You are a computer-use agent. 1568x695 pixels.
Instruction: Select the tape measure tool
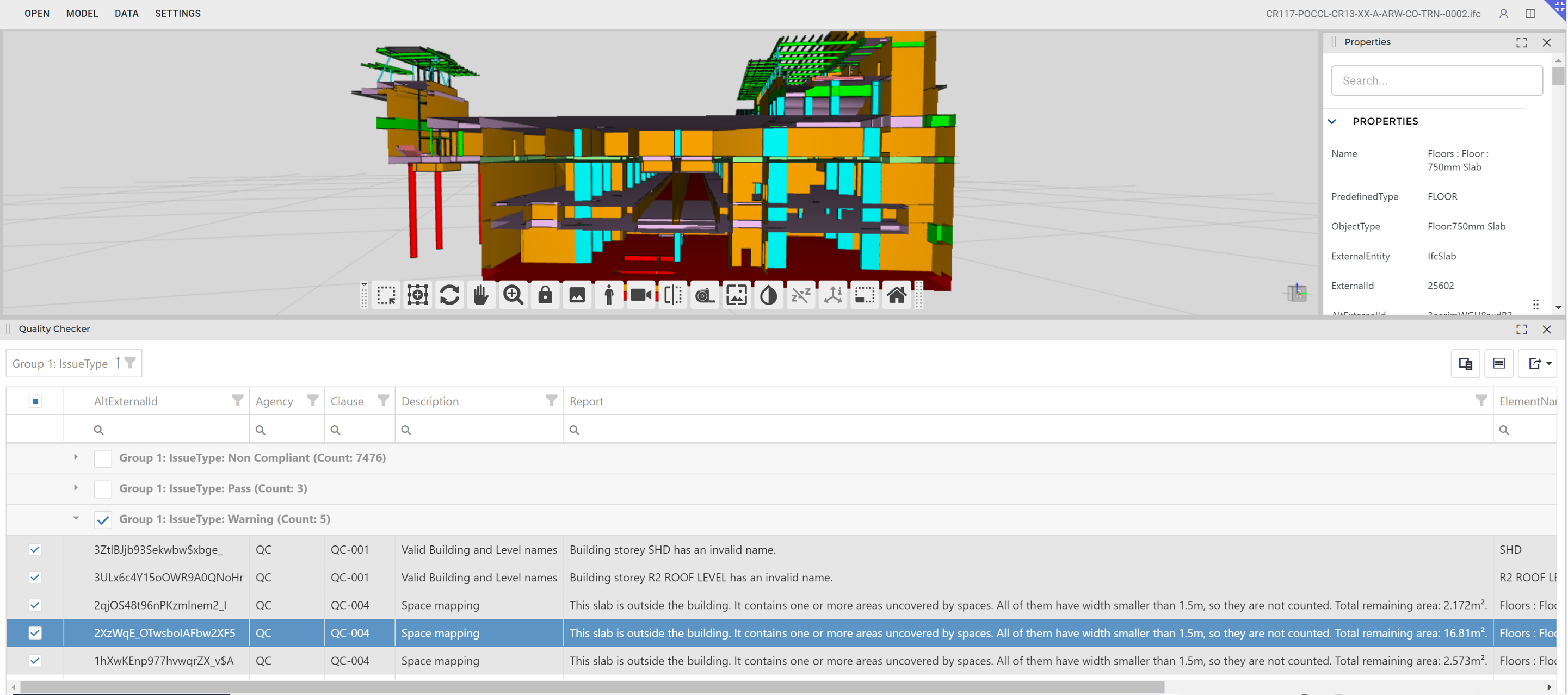pos(705,295)
